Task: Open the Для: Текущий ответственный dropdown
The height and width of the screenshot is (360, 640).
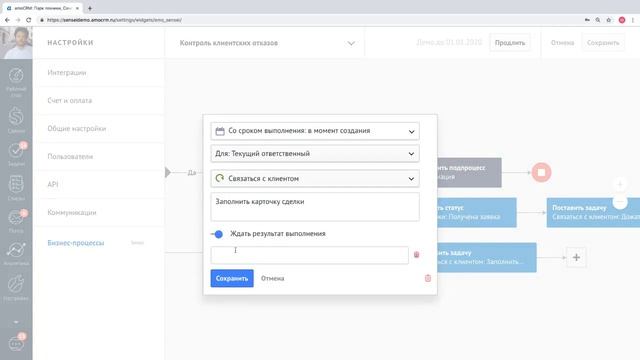Action: pos(315,154)
